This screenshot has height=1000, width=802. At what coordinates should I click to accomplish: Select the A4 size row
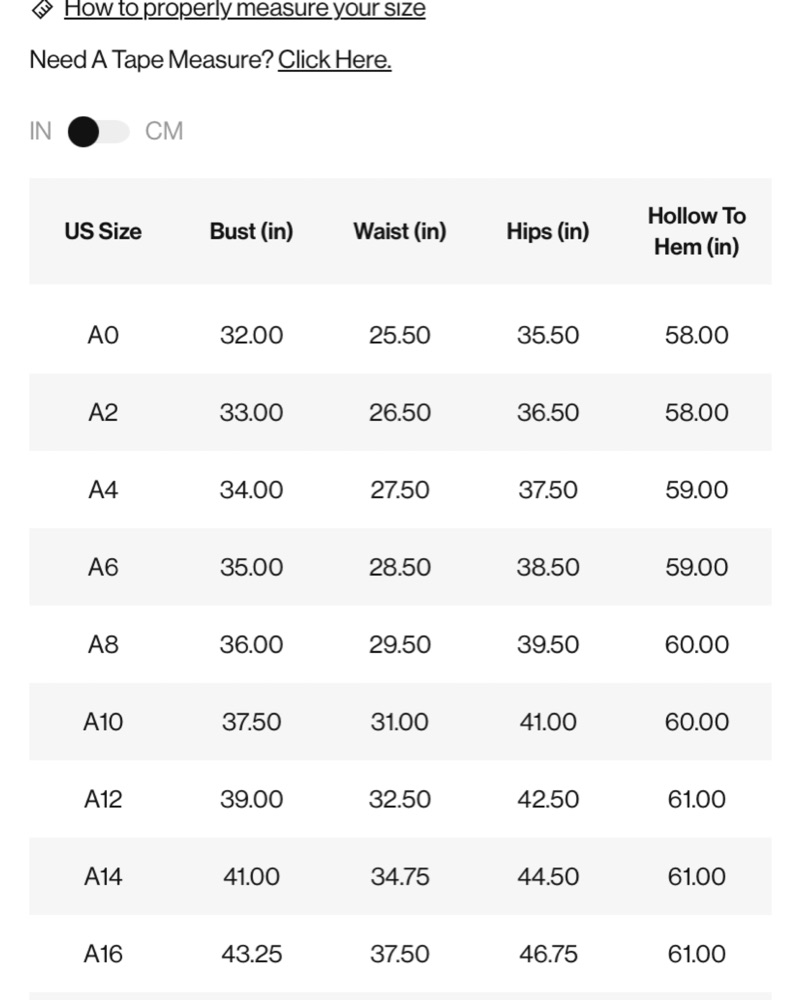[x=400, y=490]
